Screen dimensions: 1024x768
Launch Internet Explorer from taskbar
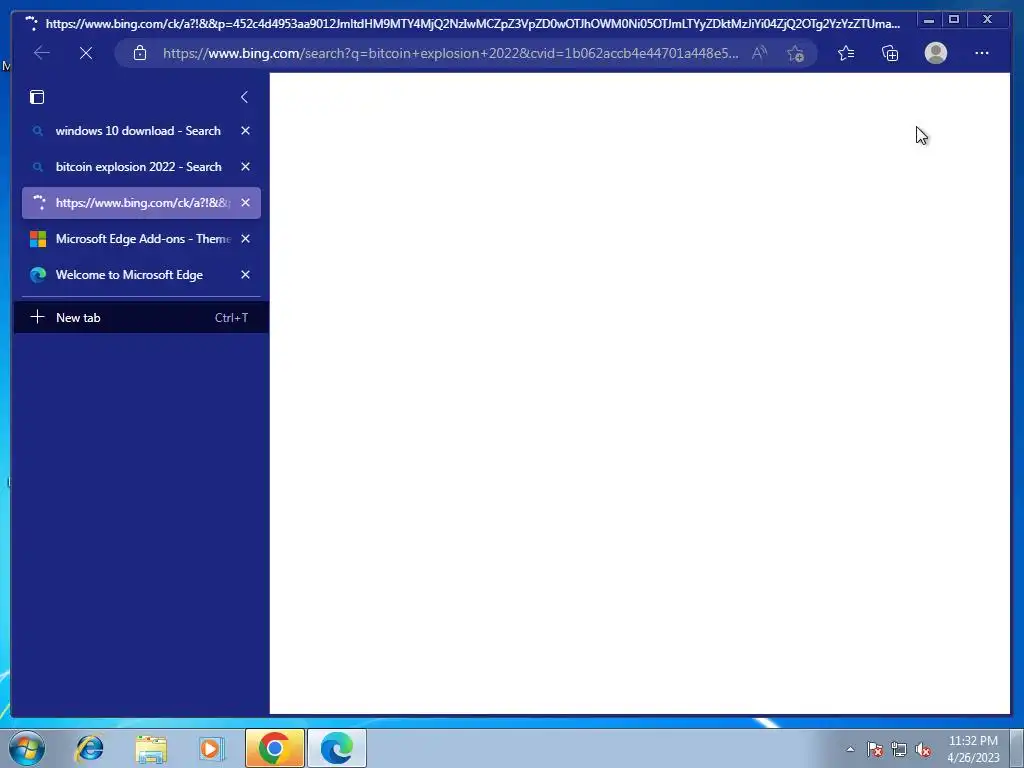[89, 748]
